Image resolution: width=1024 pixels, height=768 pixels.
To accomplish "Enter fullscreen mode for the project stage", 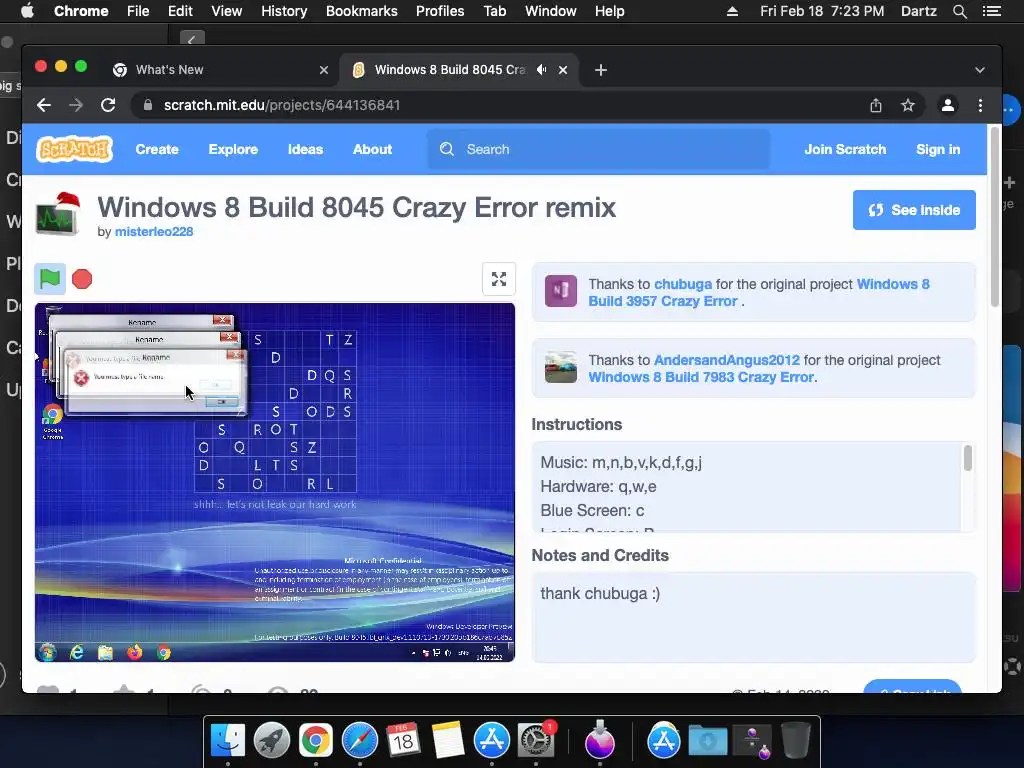I will click(x=499, y=279).
